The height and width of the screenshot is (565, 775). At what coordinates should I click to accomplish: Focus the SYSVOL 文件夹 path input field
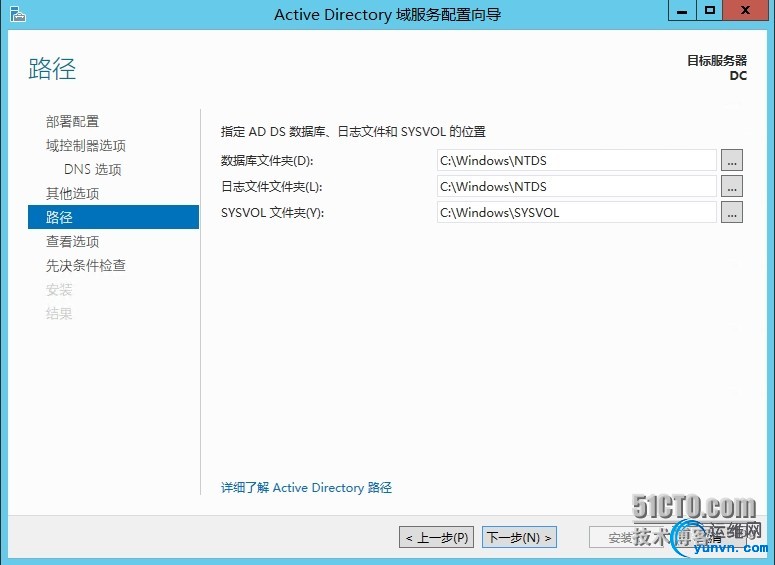[x=576, y=213]
